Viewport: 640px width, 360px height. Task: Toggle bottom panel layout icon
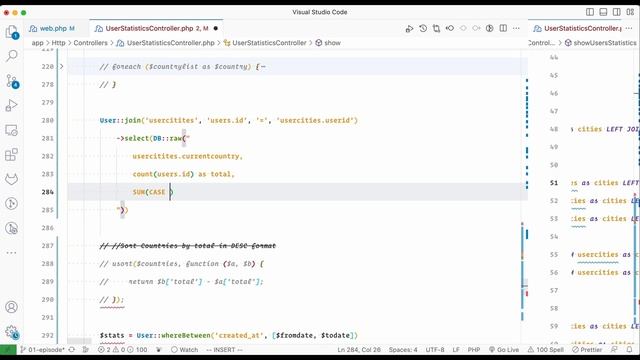pyautogui.click(x=603, y=12)
